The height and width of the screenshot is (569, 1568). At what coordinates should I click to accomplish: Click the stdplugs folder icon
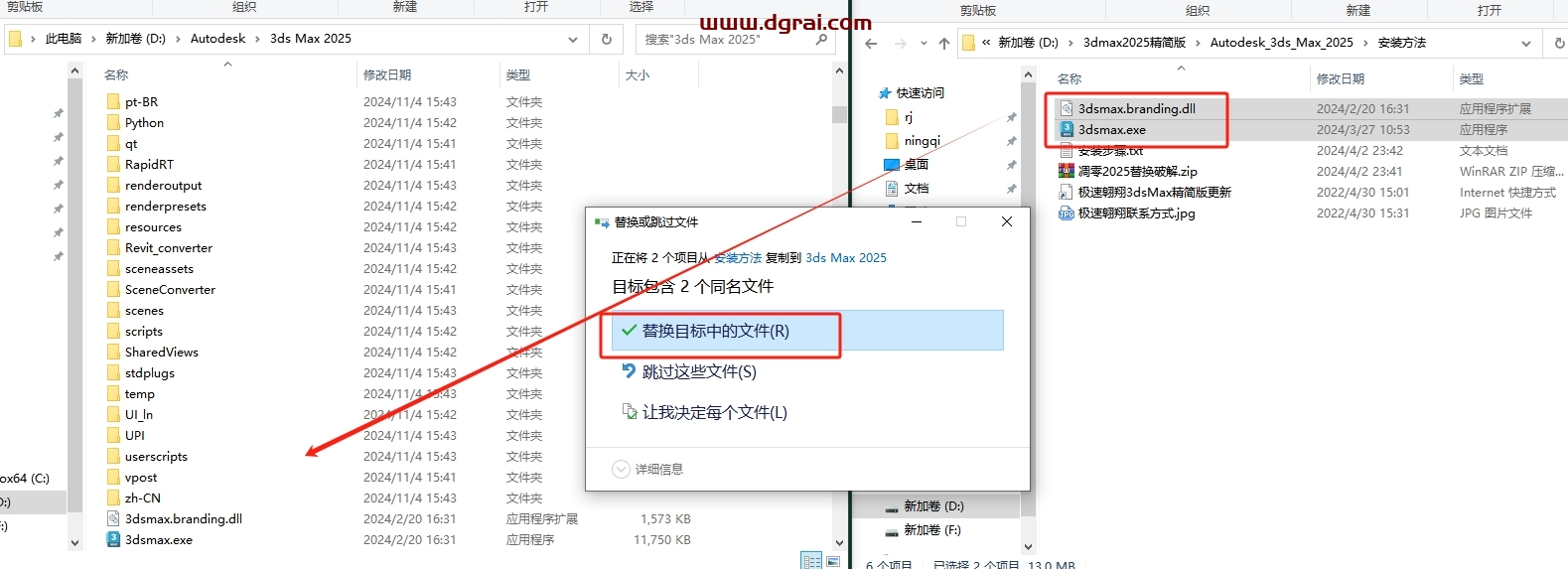[113, 372]
